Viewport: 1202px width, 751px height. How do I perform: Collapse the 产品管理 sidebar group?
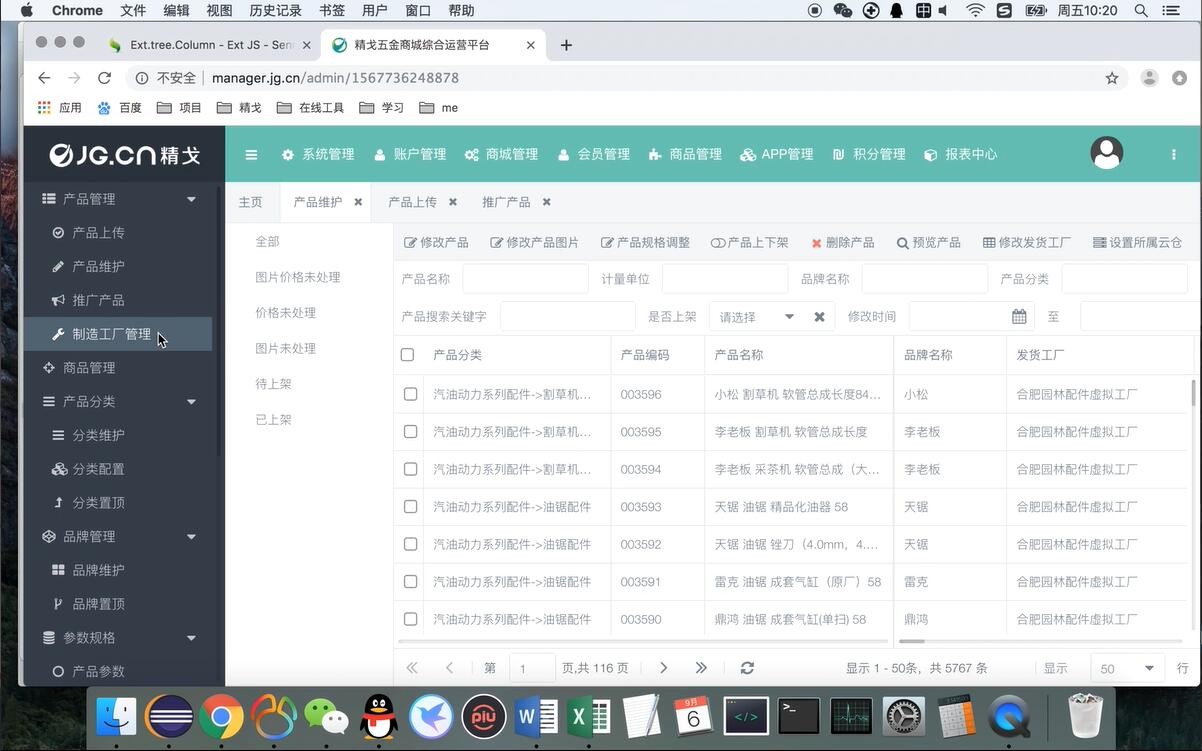click(191, 199)
